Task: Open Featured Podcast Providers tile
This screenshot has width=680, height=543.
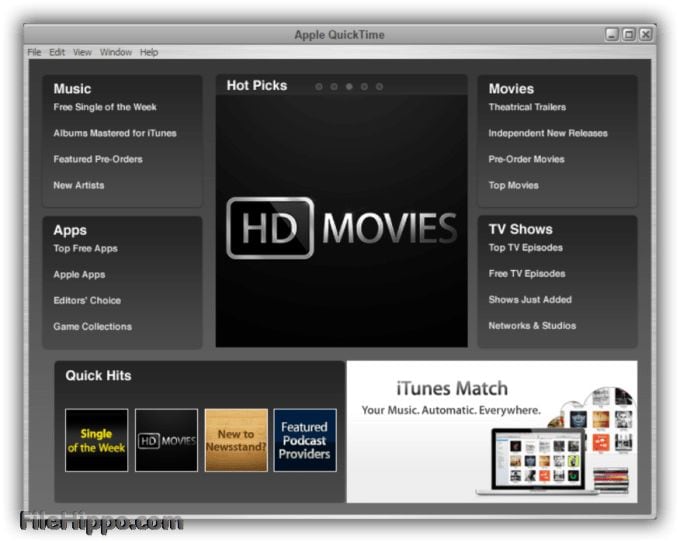Action: pos(305,440)
